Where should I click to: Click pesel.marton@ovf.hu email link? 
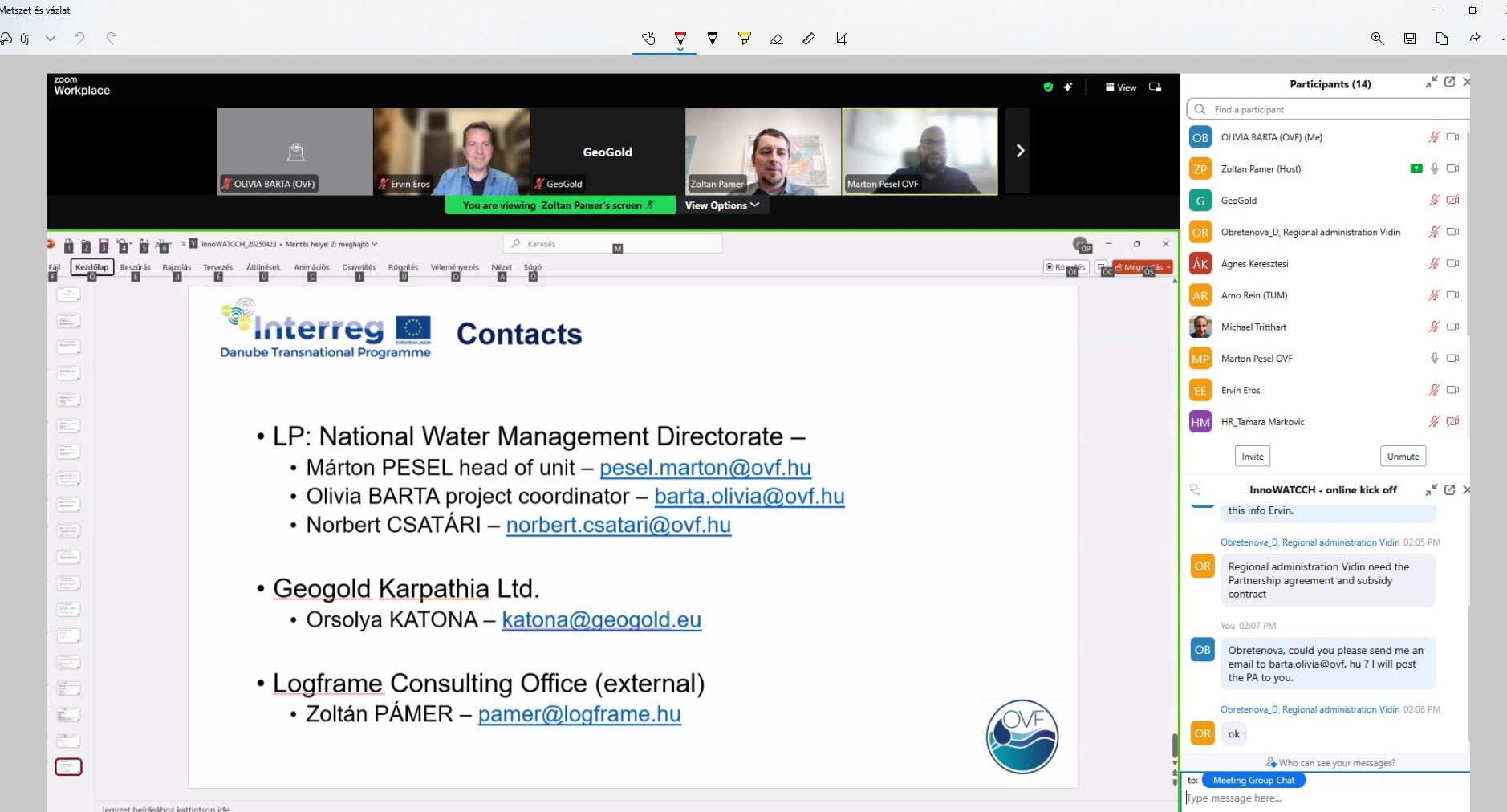705,468
